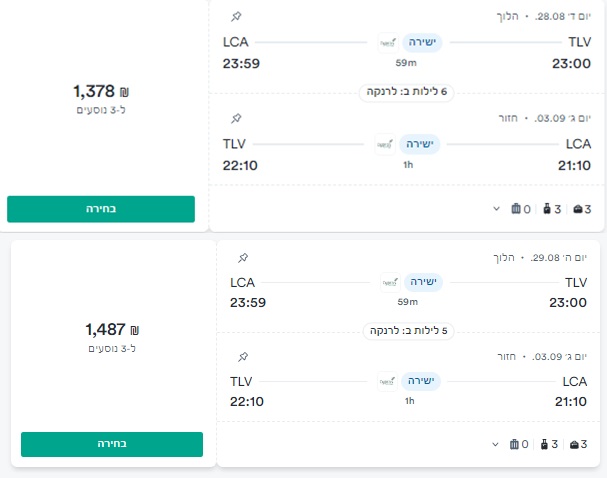The image size is (607, 478).
Task: Pin the second card's 03.09 return flight
Action: (243, 357)
